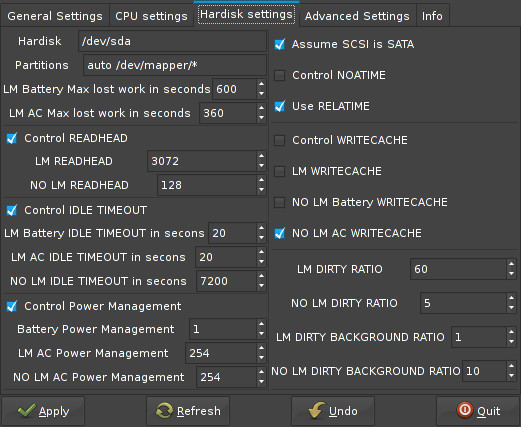521x427 pixels.
Task: Toggle Assume SCSI is SATA checkbox
Action: tap(279, 44)
